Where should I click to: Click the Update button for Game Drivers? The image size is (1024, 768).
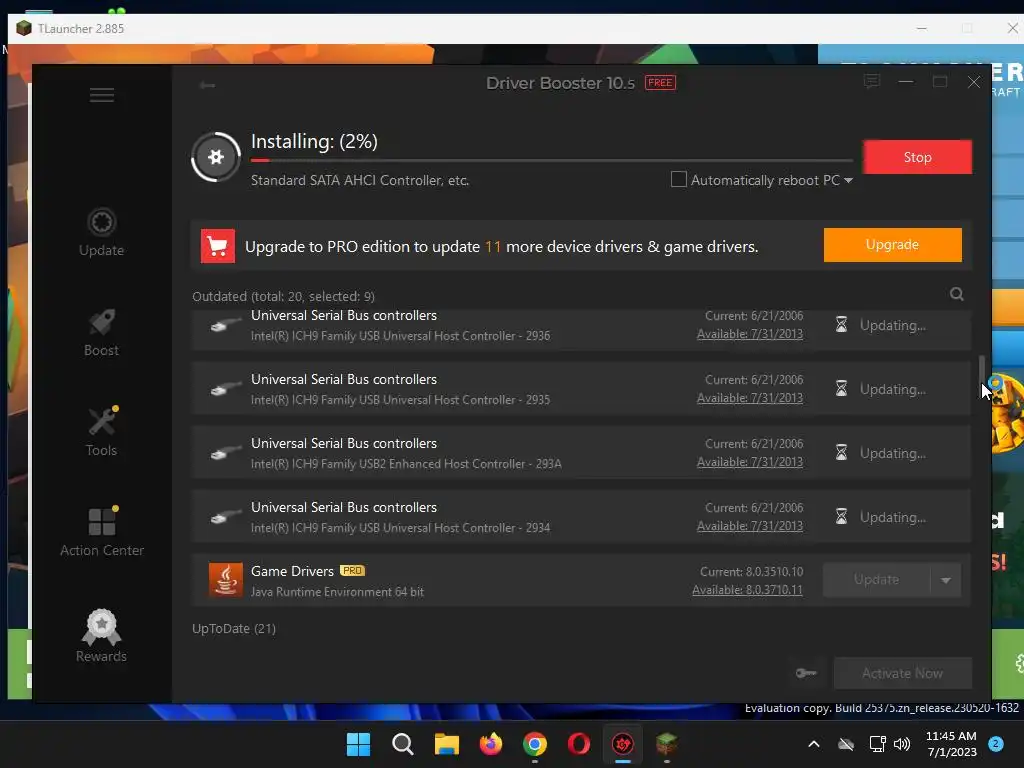[876, 580]
